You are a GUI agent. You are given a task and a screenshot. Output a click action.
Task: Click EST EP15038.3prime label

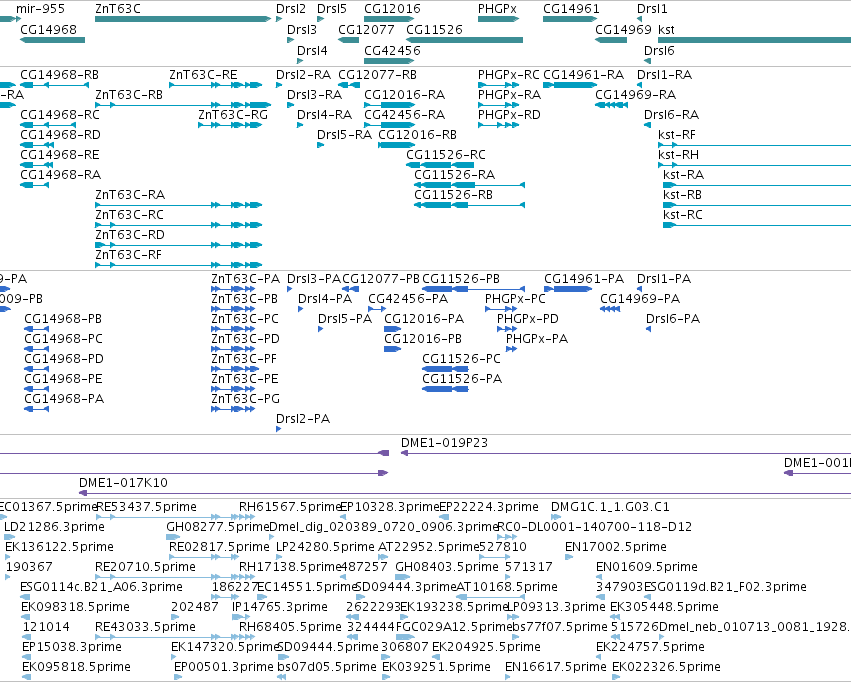pyautogui.click(x=72, y=647)
